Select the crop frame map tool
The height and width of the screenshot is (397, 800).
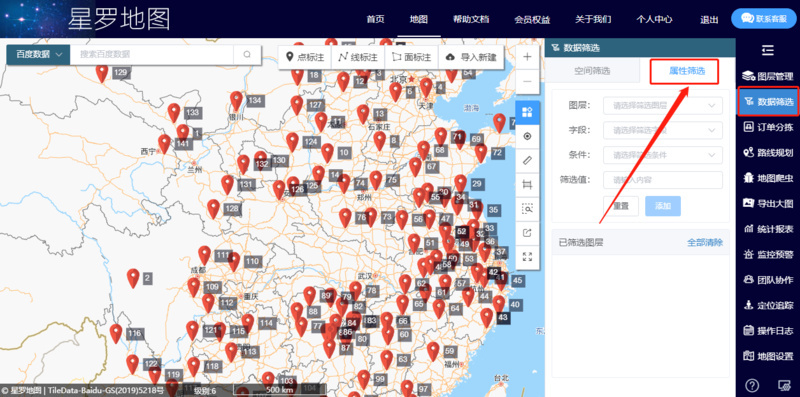[528, 185]
